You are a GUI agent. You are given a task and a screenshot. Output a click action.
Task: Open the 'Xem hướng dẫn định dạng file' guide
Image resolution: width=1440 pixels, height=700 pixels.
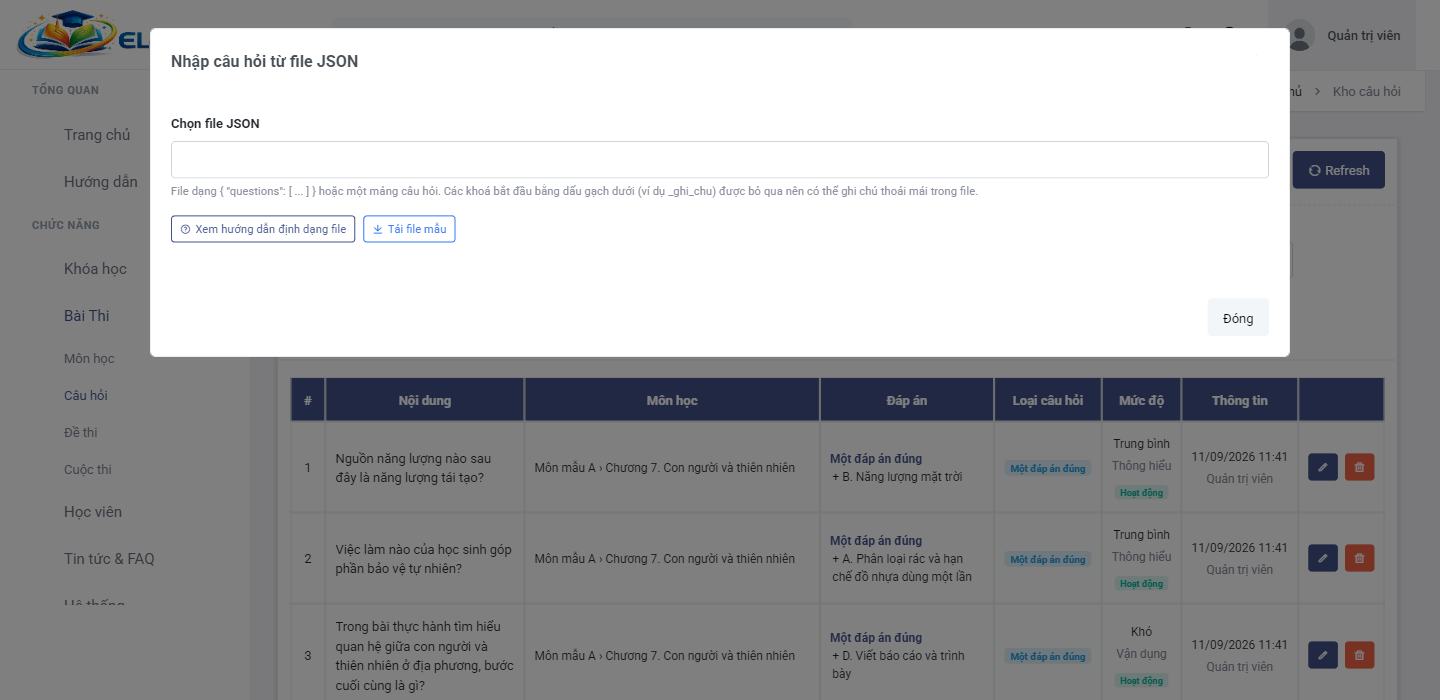[263, 229]
